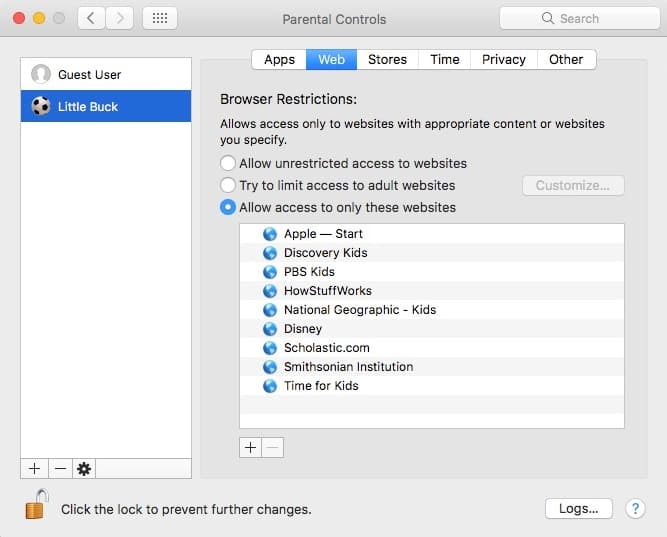Viewport: 667px width, 537px height.
Task: Click the lock to prevent changes
Action: point(37,505)
